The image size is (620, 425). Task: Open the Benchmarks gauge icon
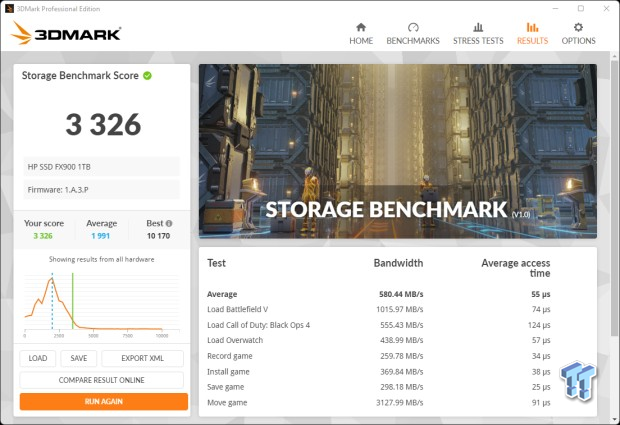click(413, 27)
